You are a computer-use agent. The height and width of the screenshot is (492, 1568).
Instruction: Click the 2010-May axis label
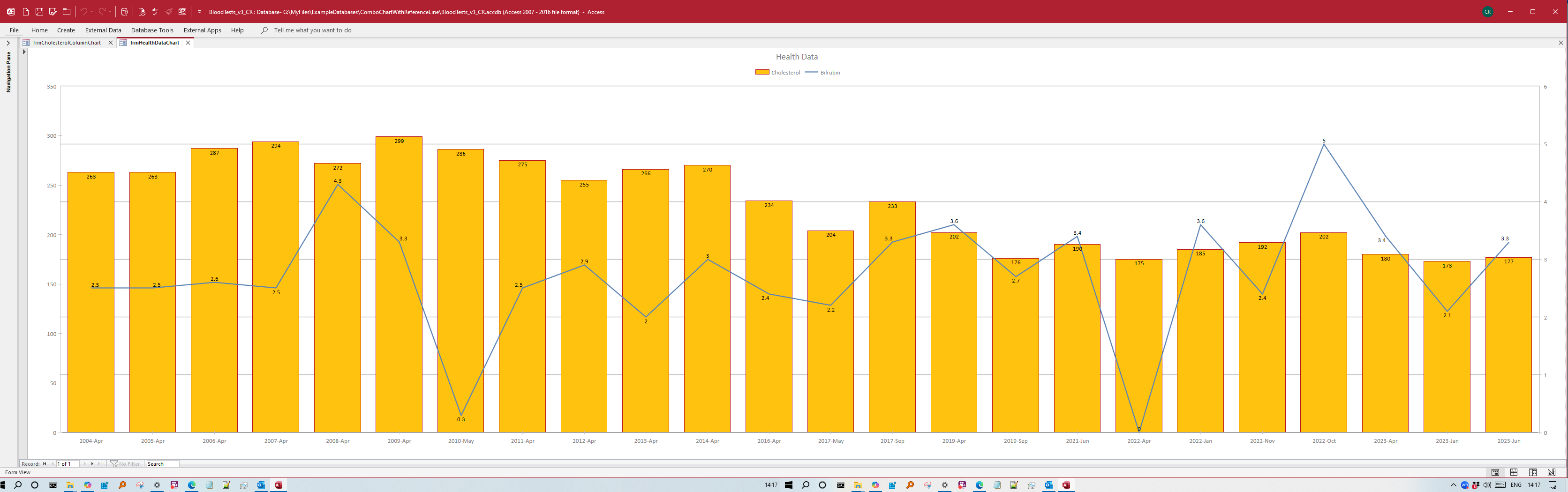[x=461, y=441]
